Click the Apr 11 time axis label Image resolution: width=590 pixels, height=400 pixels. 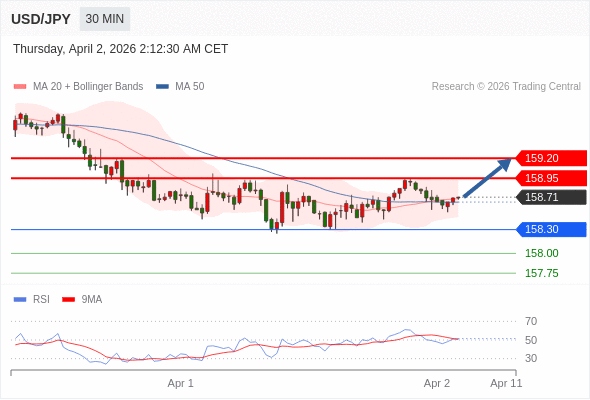[506, 383]
